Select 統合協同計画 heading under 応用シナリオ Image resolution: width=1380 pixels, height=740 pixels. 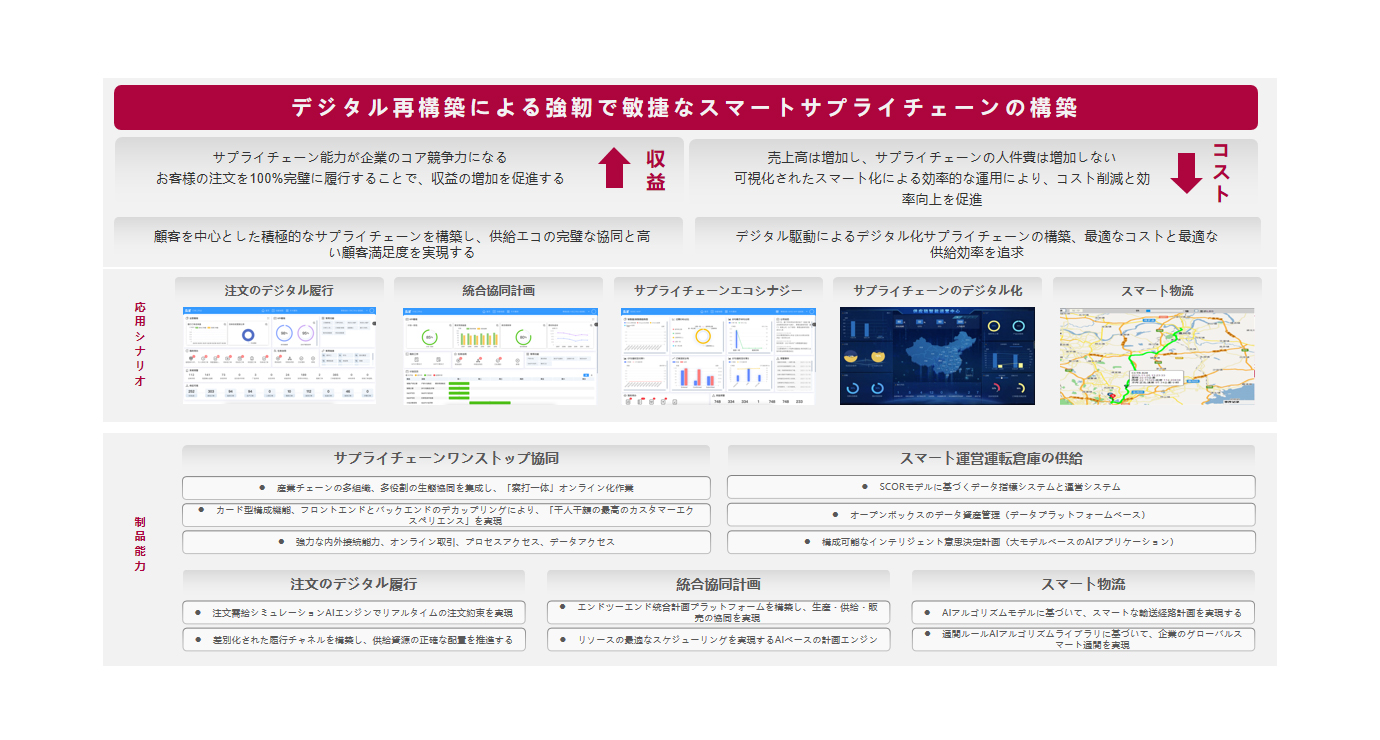click(x=498, y=290)
